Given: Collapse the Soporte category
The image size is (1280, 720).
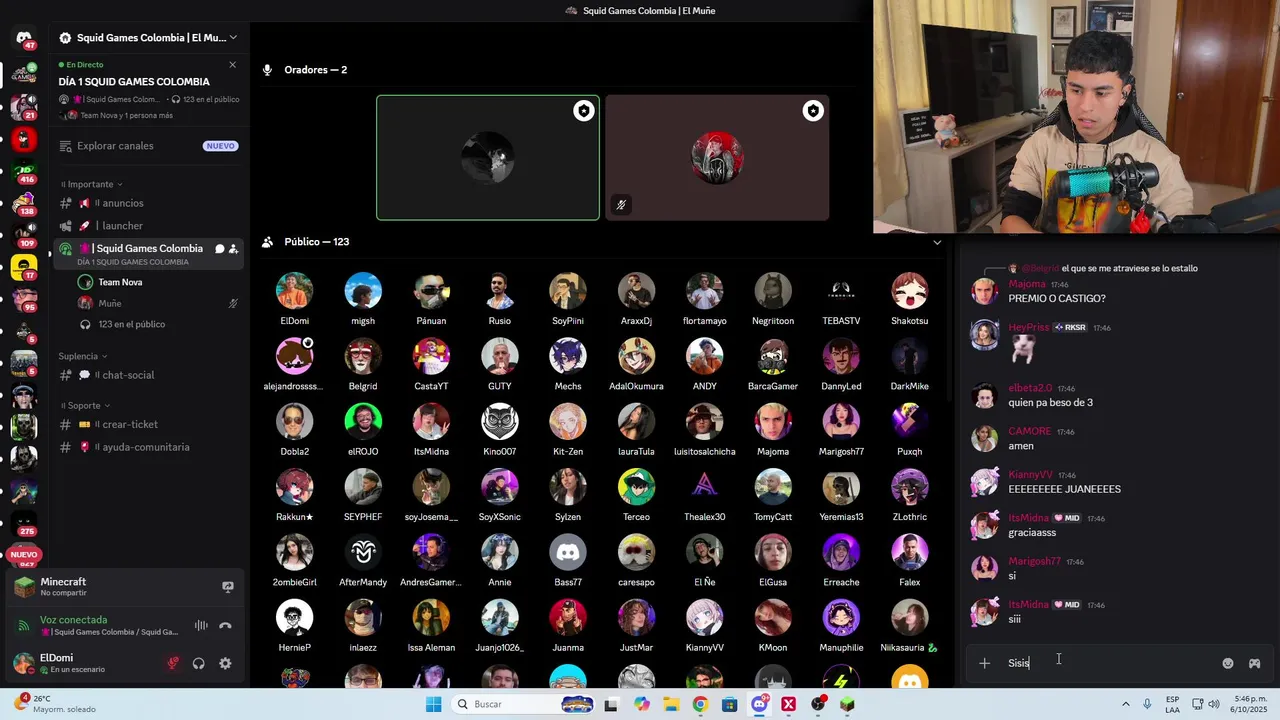Looking at the screenshot, I should [84, 406].
